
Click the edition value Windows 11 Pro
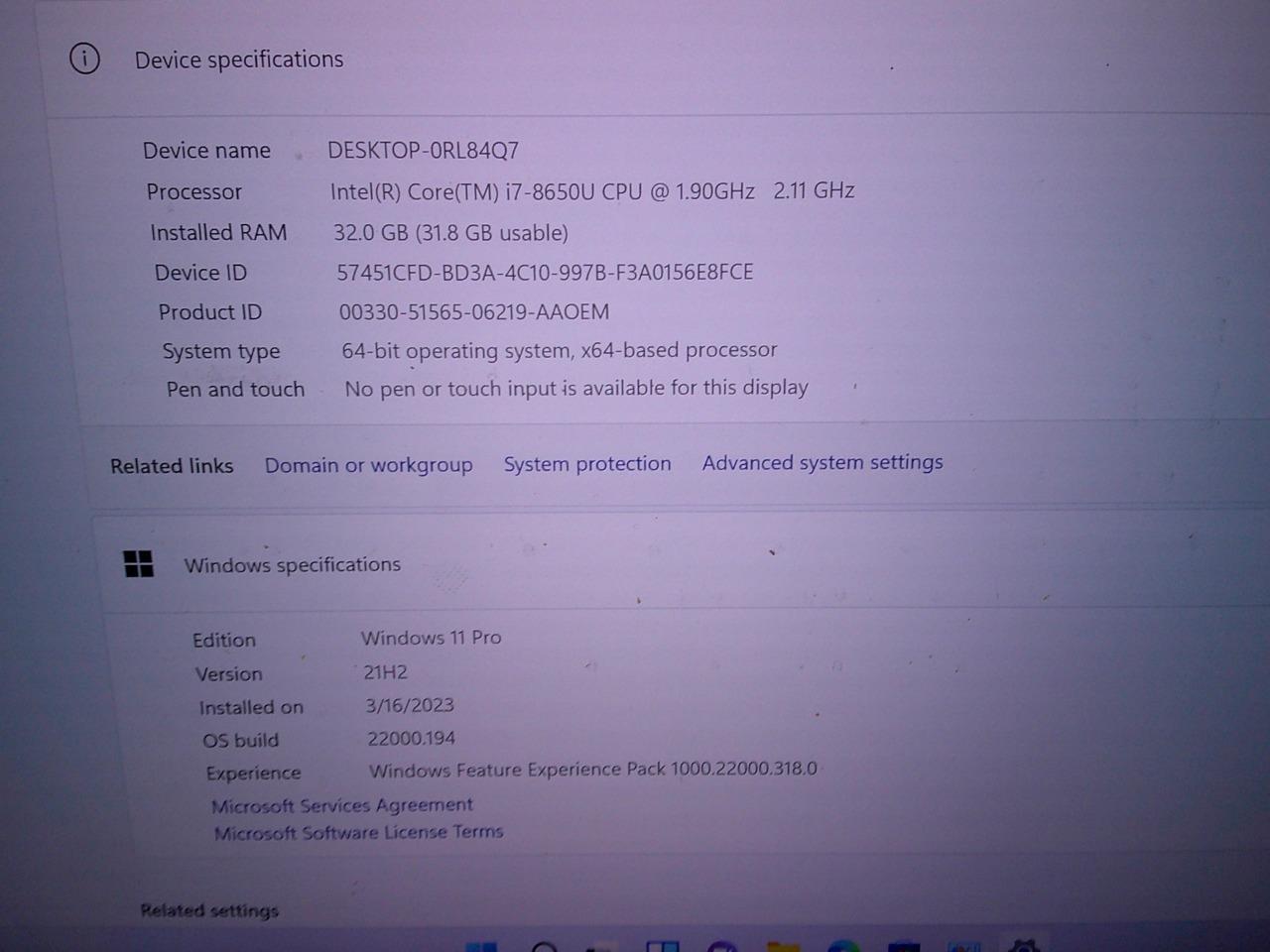(x=432, y=638)
